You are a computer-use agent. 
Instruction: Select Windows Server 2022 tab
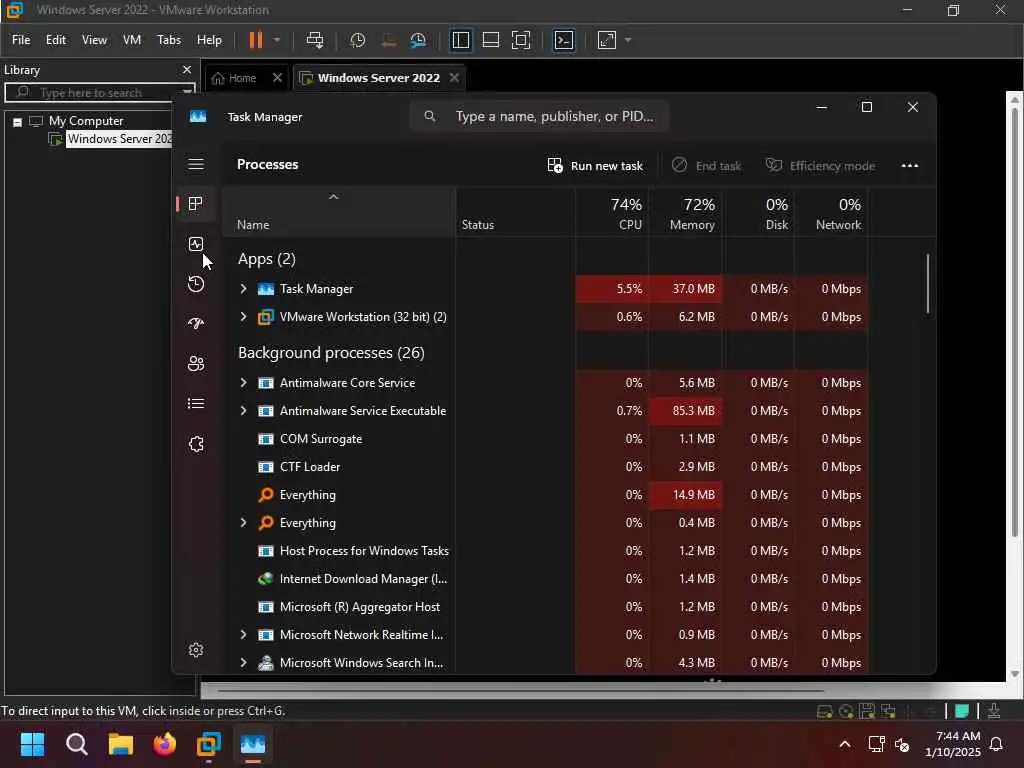click(379, 78)
